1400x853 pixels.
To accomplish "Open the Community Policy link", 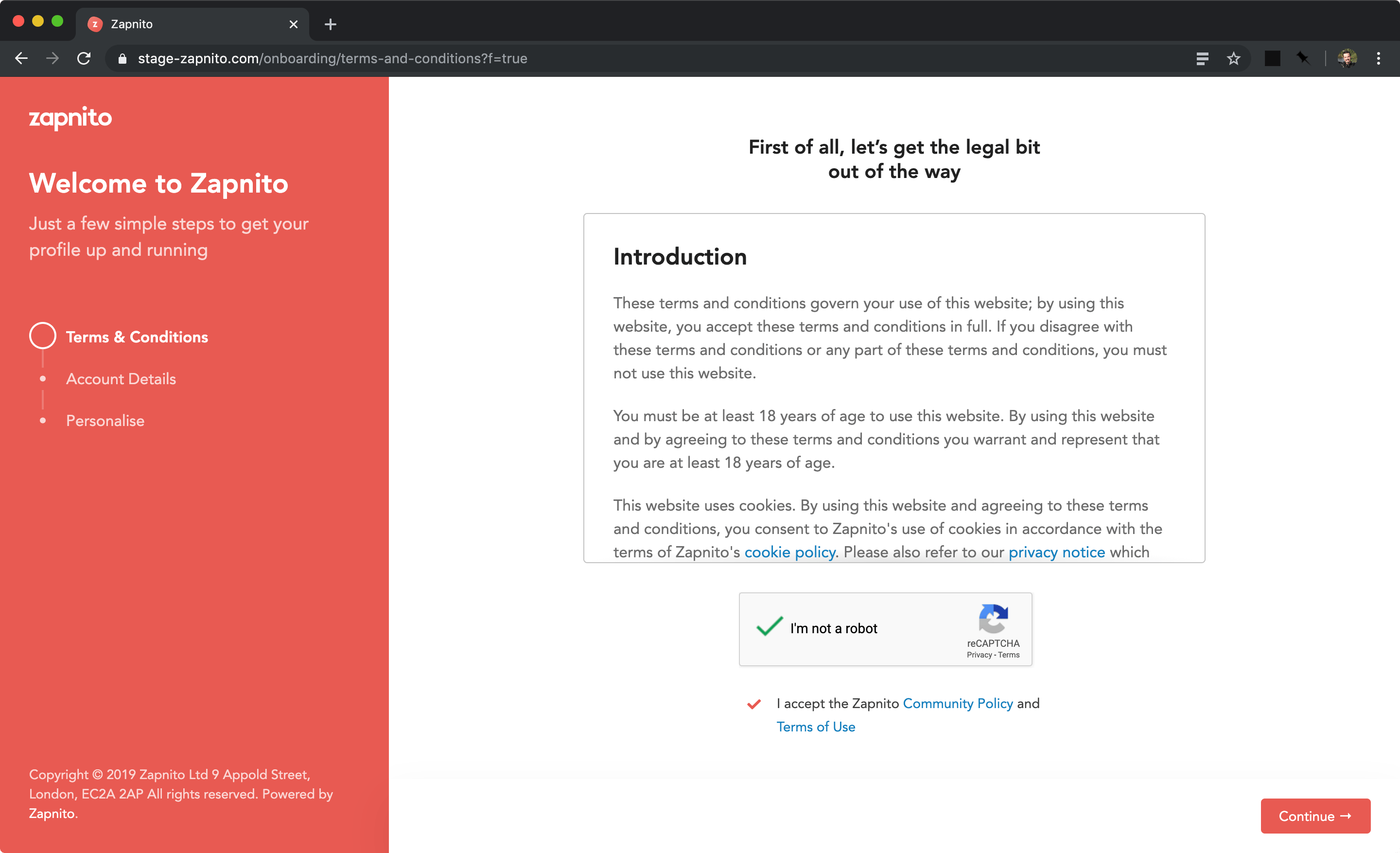I will 957,704.
